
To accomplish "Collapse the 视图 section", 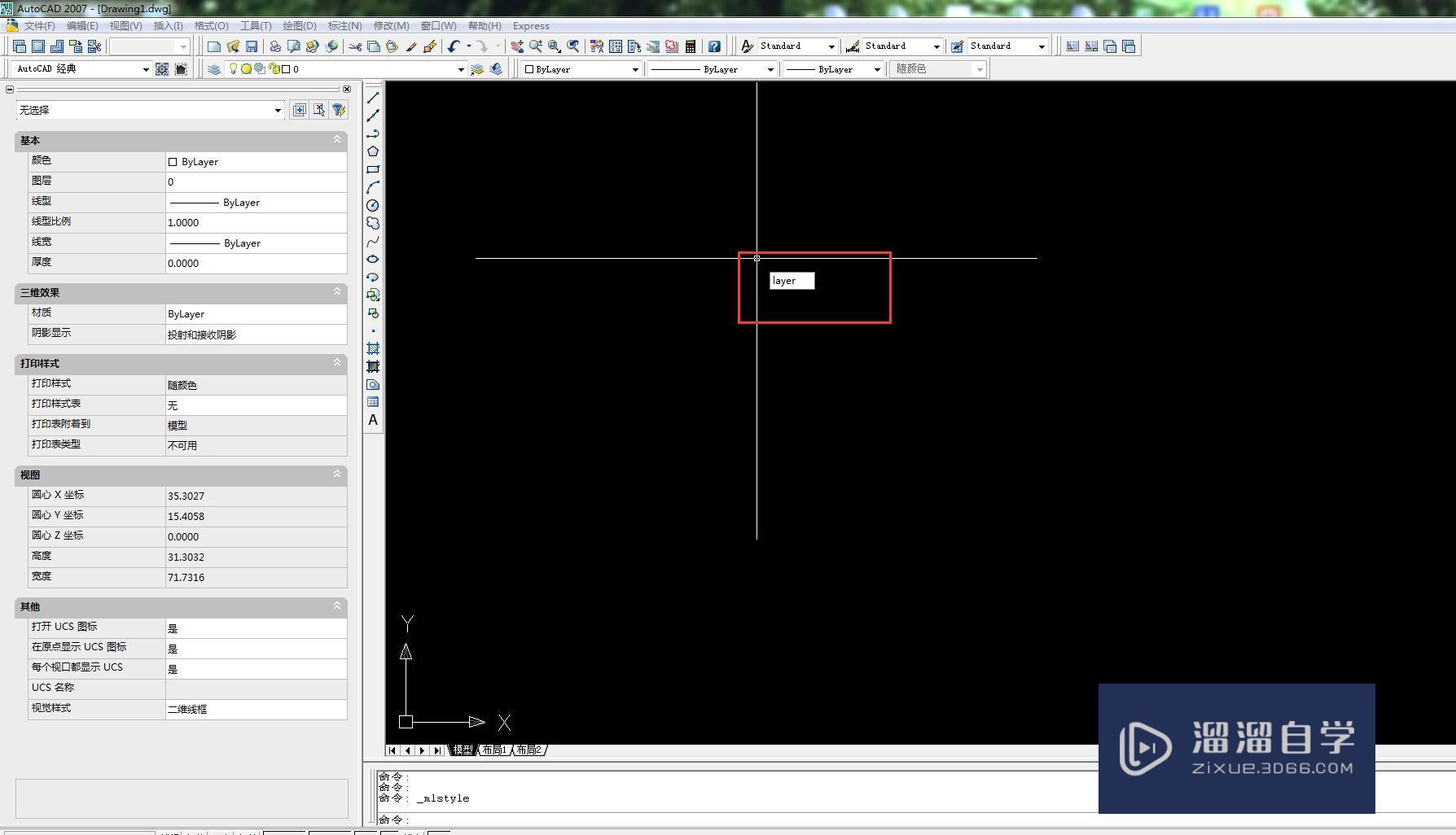I will 337,474.
